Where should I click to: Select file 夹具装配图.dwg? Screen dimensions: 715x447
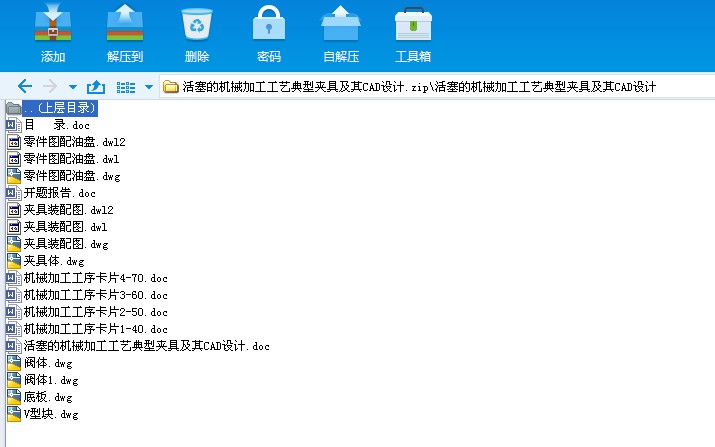click(x=66, y=244)
